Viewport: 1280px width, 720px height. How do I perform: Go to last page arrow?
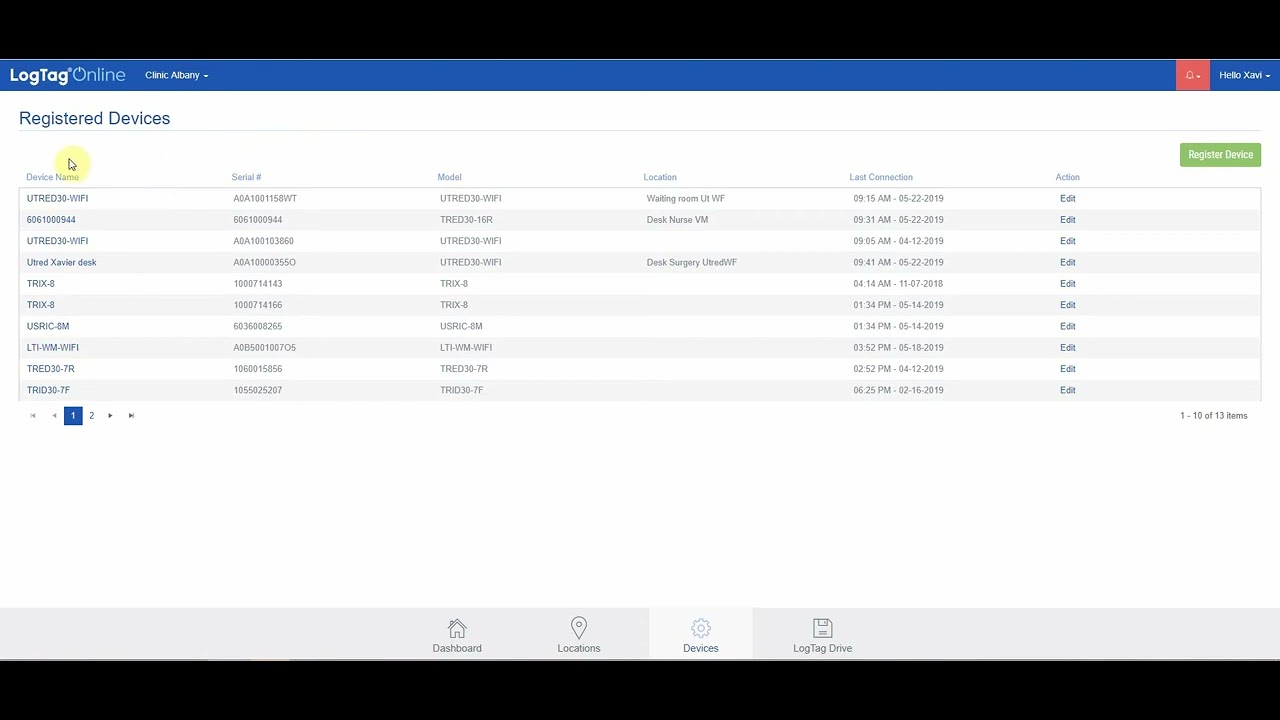(131, 415)
